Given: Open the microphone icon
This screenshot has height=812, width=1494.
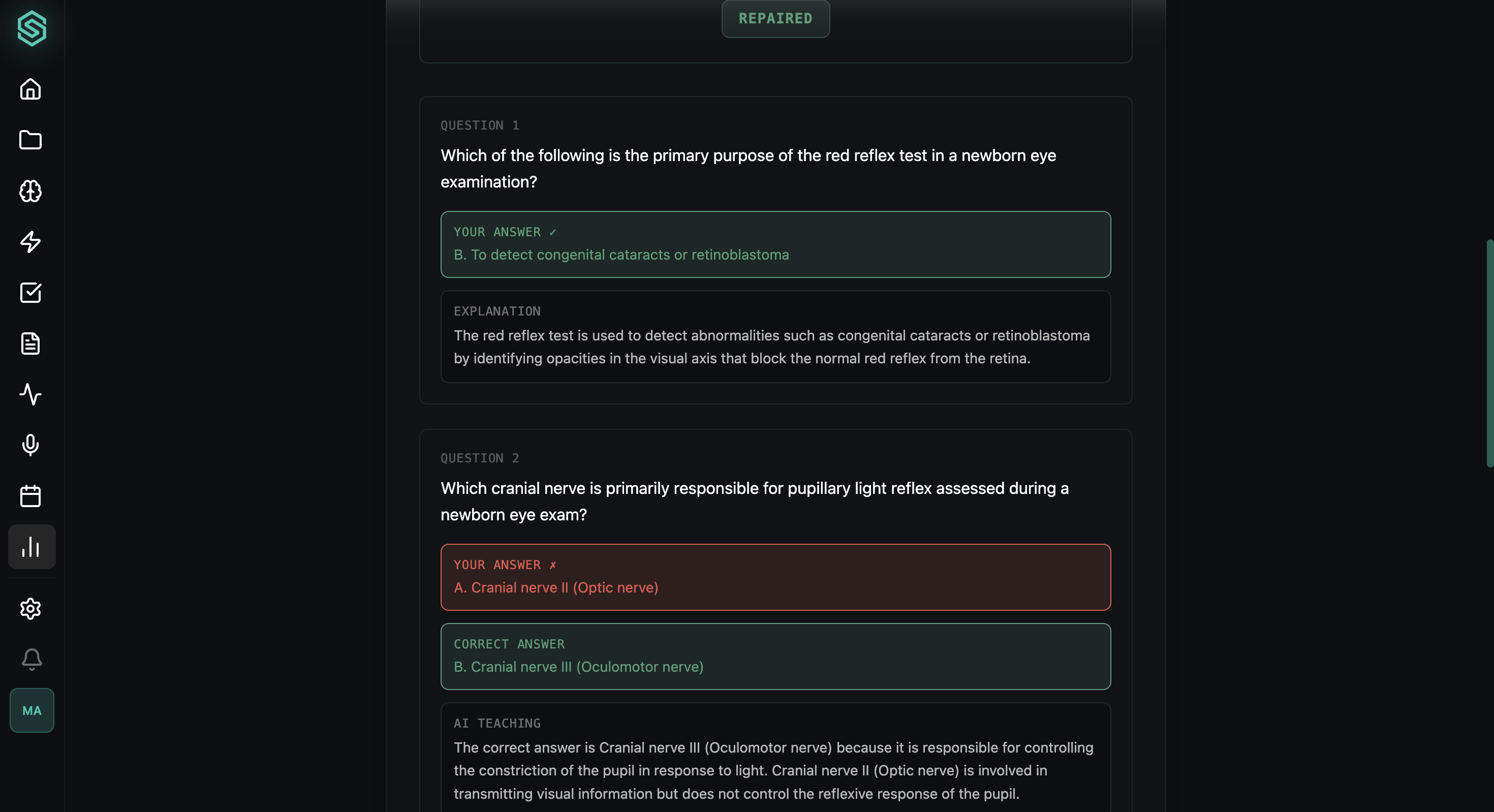Looking at the screenshot, I should (x=30, y=445).
